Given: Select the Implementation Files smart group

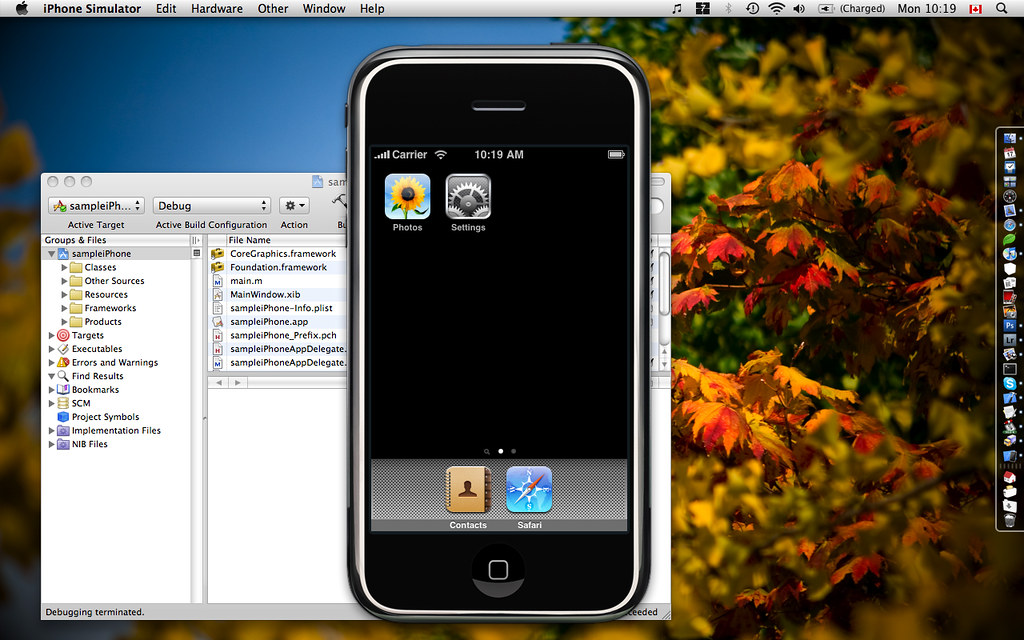Looking at the screenshot, I should (116, 430).
